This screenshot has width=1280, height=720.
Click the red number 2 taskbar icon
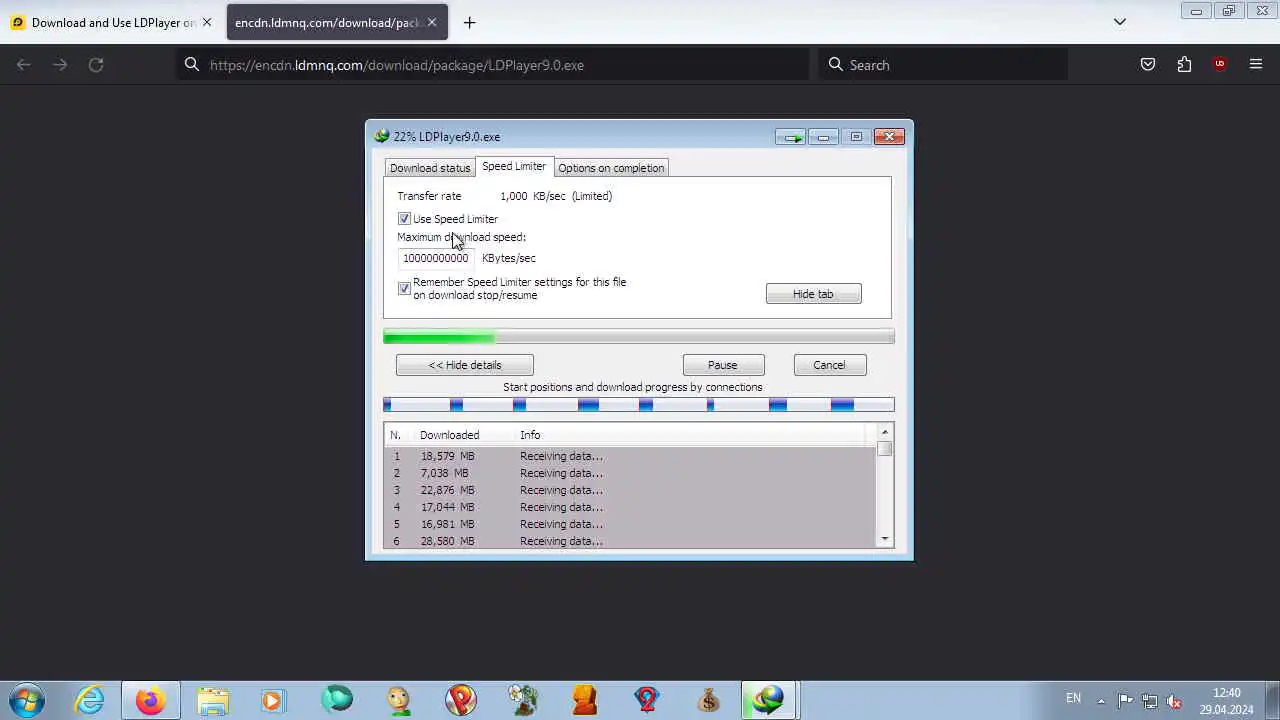coord(647,700)
